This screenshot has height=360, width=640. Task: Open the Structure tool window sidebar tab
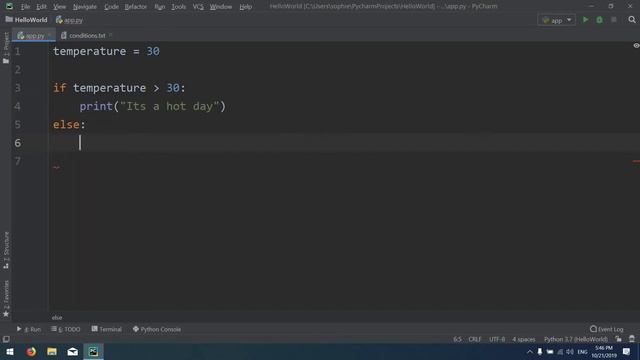tap(6, 250)
